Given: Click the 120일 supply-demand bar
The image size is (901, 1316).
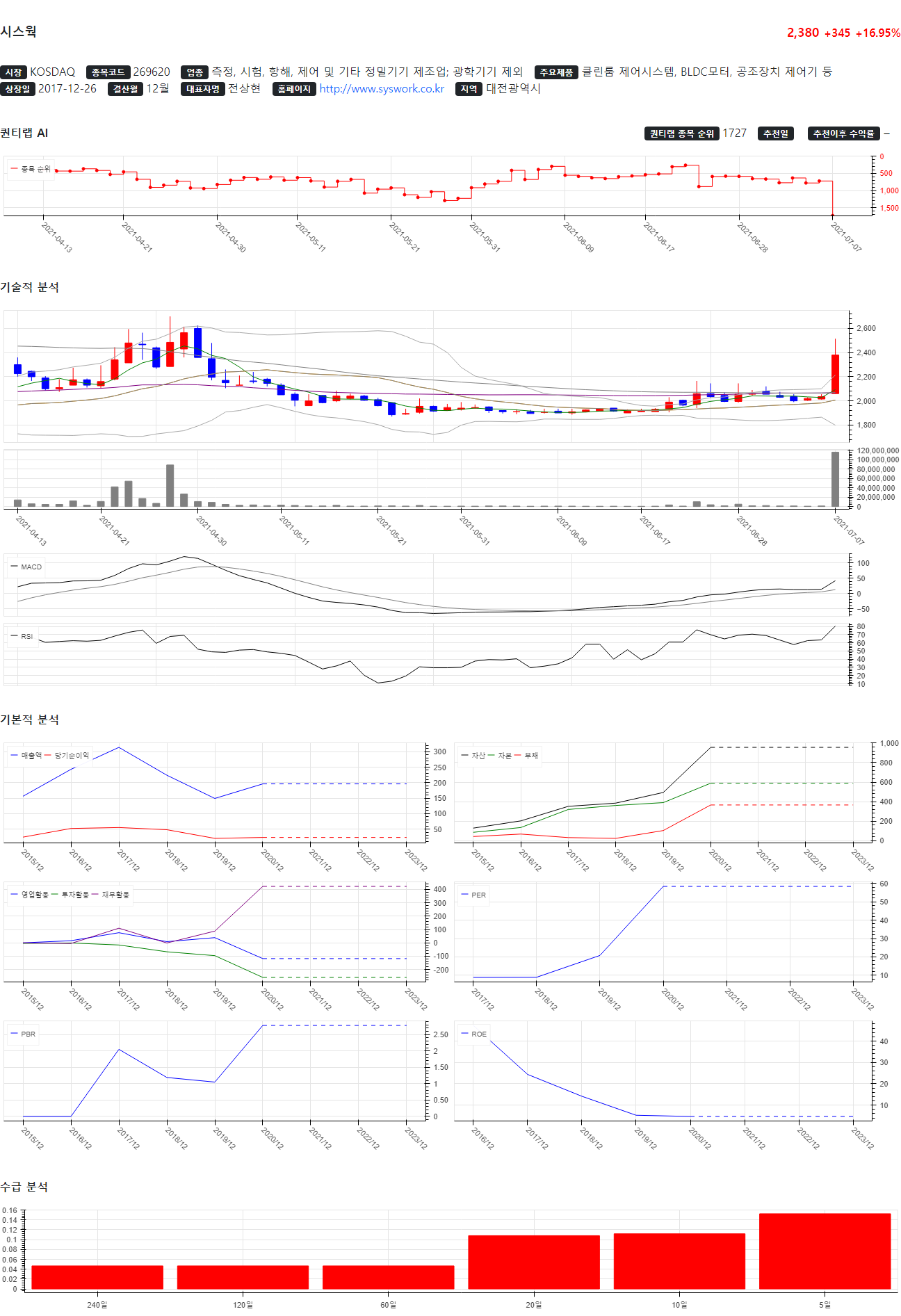Looking at the screenshot, I should [x=243, y=1278].
